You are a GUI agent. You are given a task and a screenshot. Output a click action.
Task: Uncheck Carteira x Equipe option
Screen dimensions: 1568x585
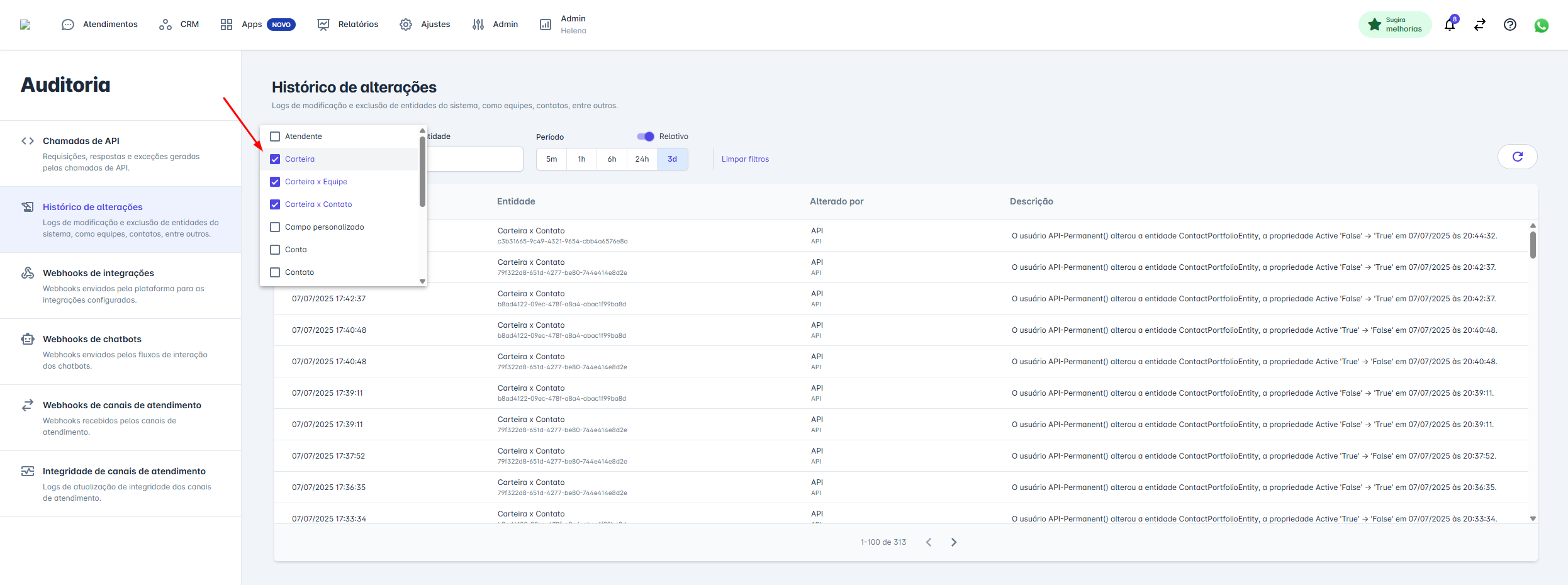click(x=275, y=182)
